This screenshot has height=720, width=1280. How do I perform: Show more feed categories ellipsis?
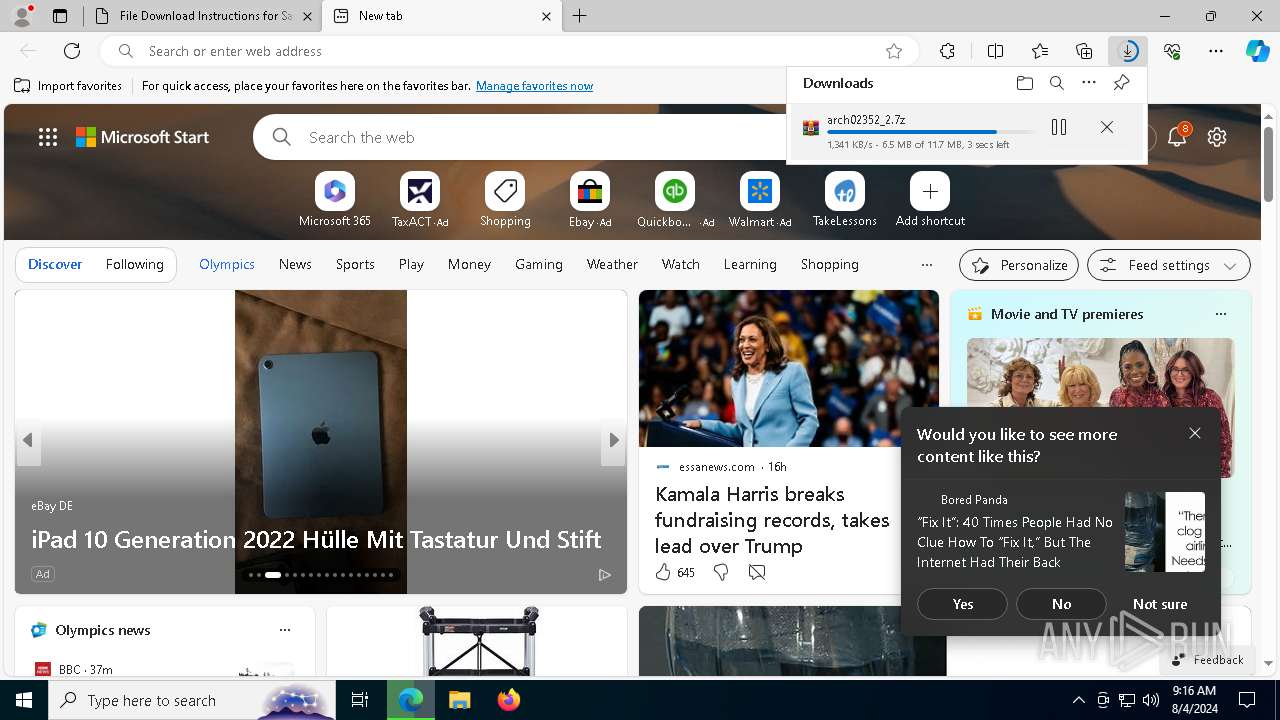926,265
